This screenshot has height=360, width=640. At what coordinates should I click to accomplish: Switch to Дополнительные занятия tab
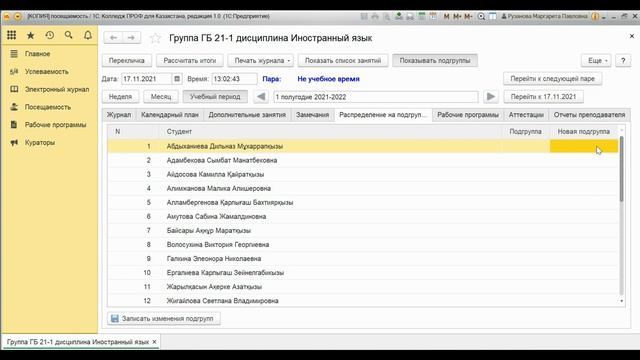click(247, 115)
